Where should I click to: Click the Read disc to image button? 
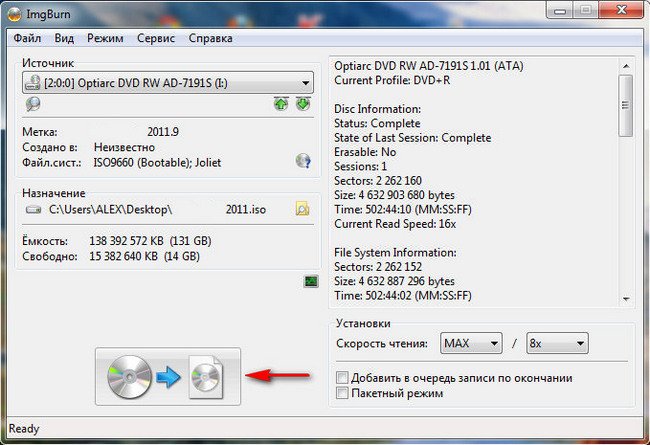pos(168,377)
